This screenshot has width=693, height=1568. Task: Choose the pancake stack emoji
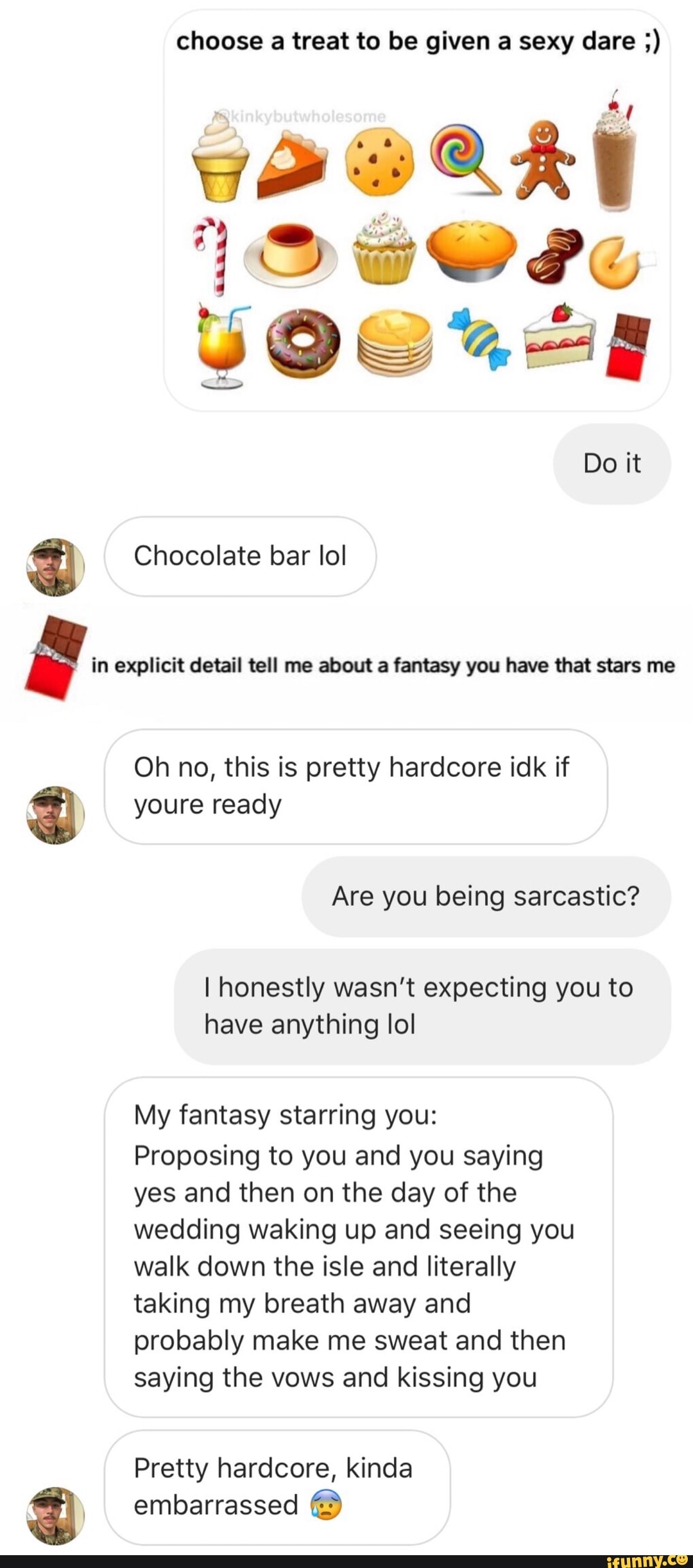393,342
